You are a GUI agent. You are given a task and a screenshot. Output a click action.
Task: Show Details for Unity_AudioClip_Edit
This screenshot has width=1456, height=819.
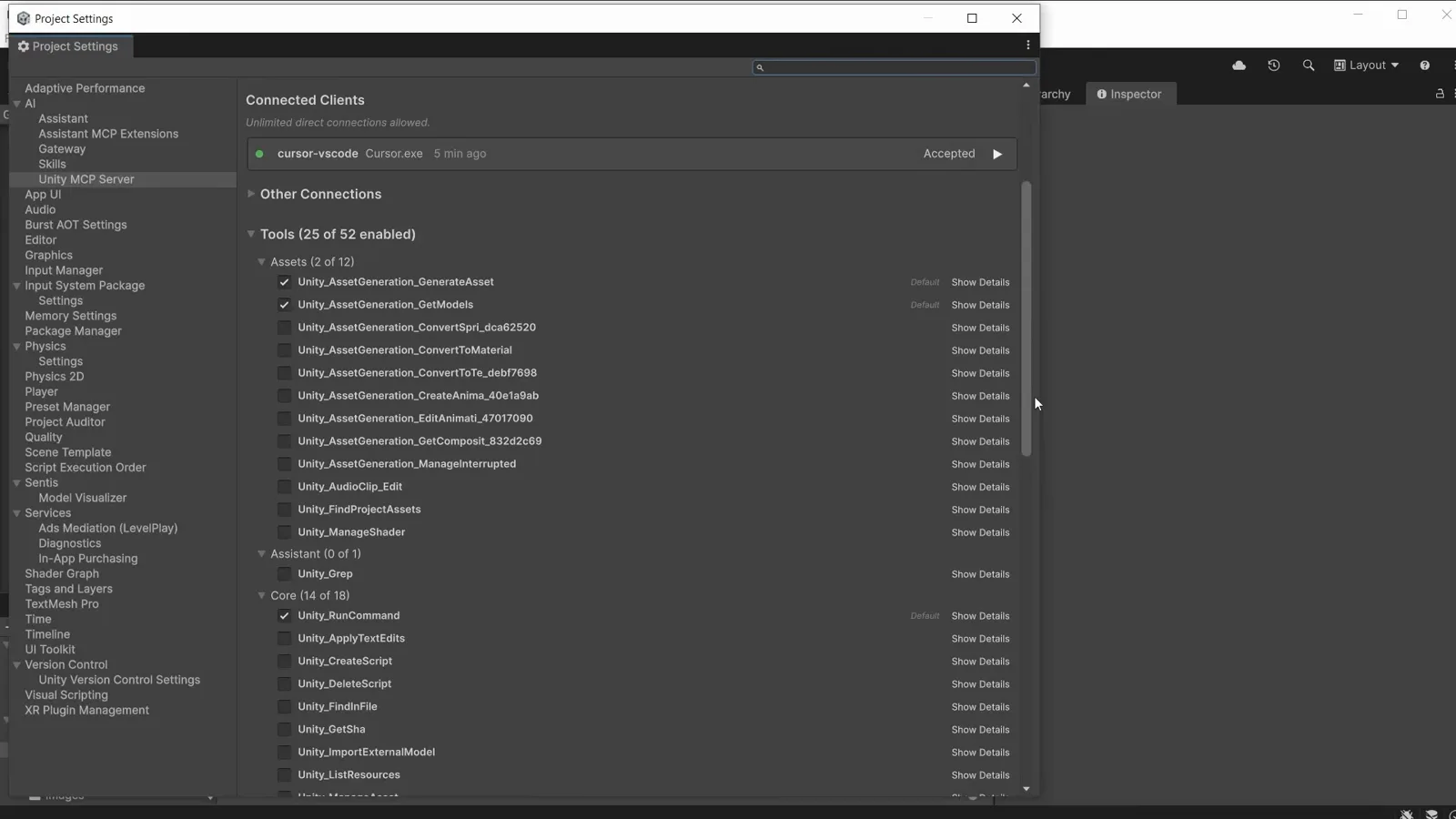980,487
